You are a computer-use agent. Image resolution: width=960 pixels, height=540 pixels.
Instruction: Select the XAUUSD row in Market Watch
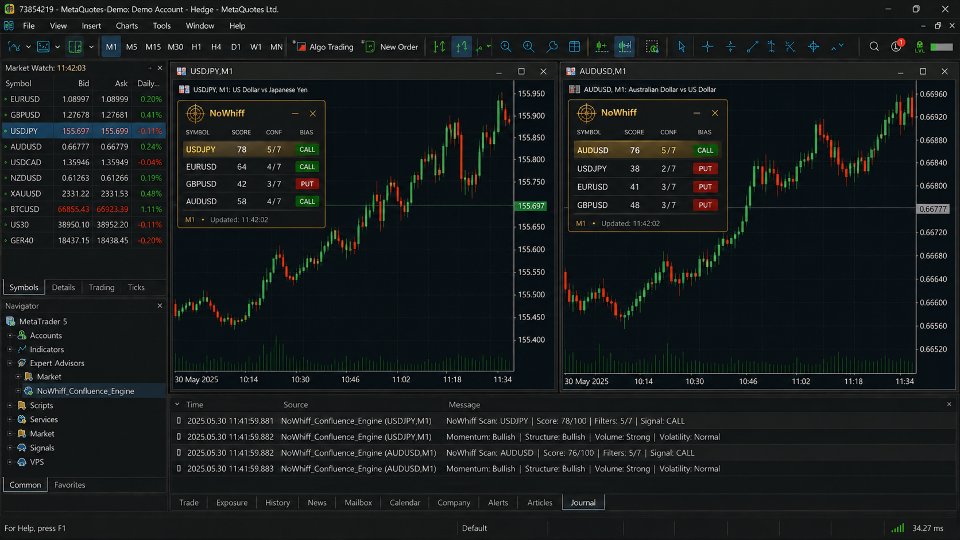coord(83,193)
